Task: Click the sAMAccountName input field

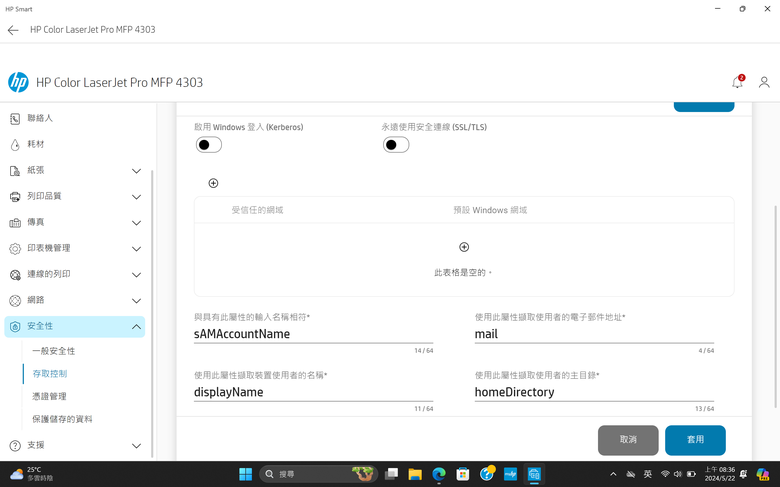Action: (313, 334)
